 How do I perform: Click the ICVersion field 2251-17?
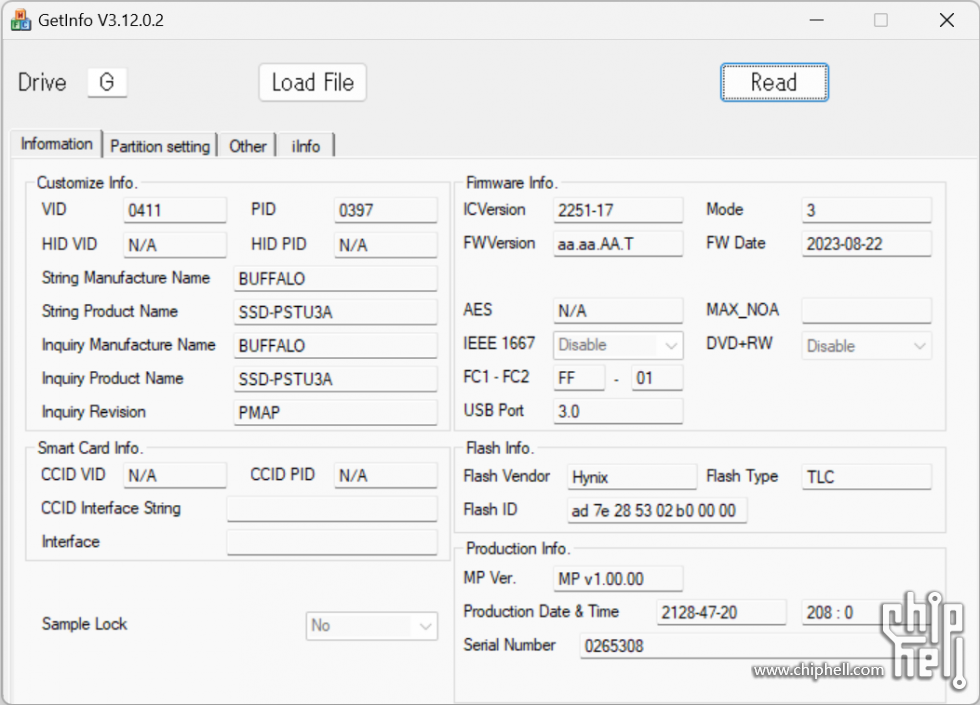[618, 210]
